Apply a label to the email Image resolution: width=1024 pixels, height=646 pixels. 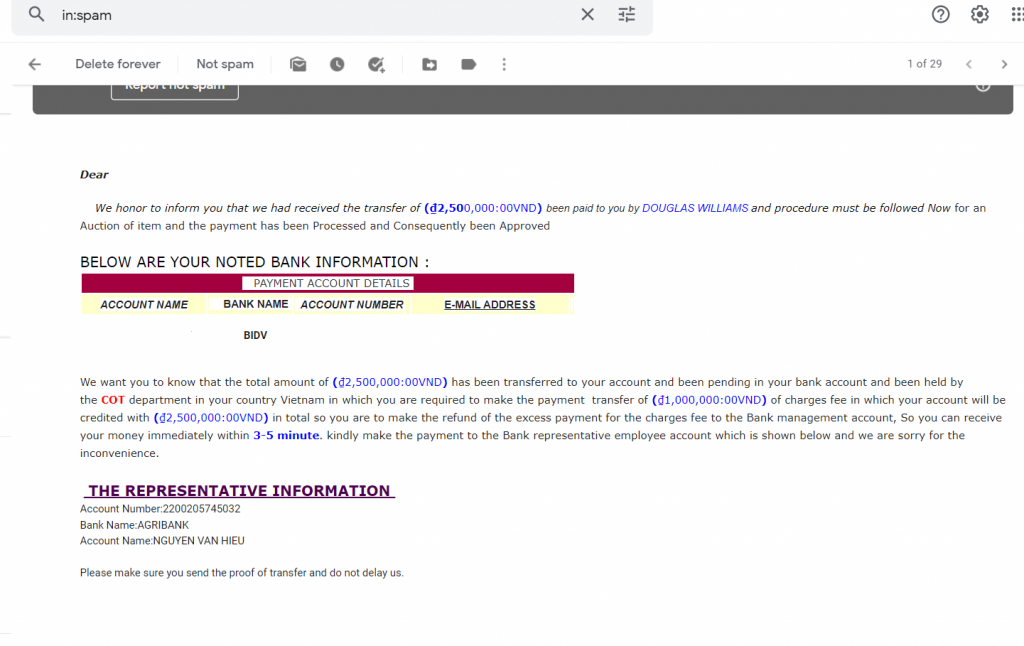(468, 64)
